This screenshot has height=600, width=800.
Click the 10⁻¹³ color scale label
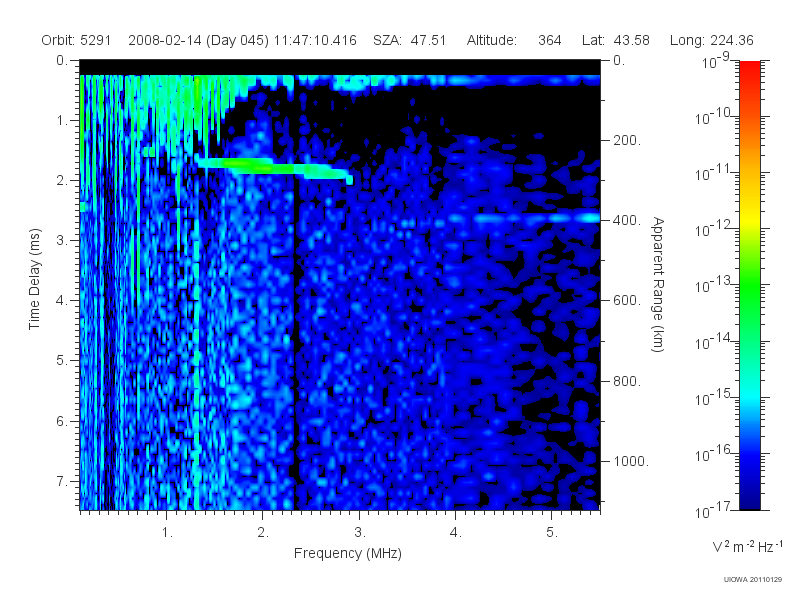[x=714, y=284]
